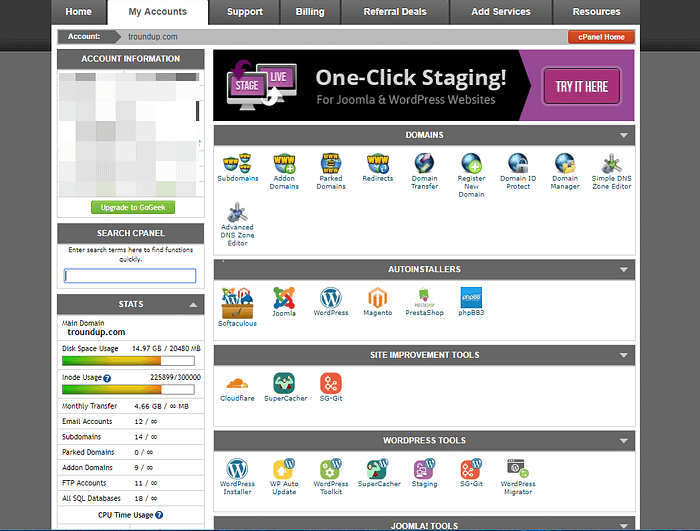Viewport: 700px width, 531px height.
Task: Collapse the Domains section
Action: (x=624, y=135)
